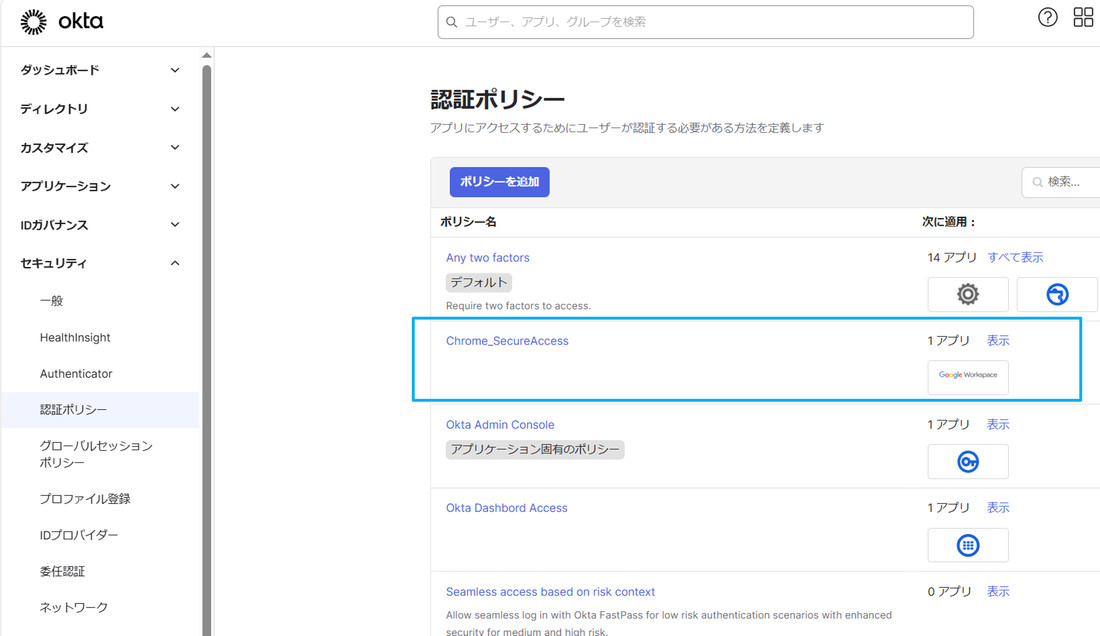Image resolution: width=1100 pixels, height=636 pixels.
Task: Open Seamless access based on risk context policy
Action: [x=551, y=592]
